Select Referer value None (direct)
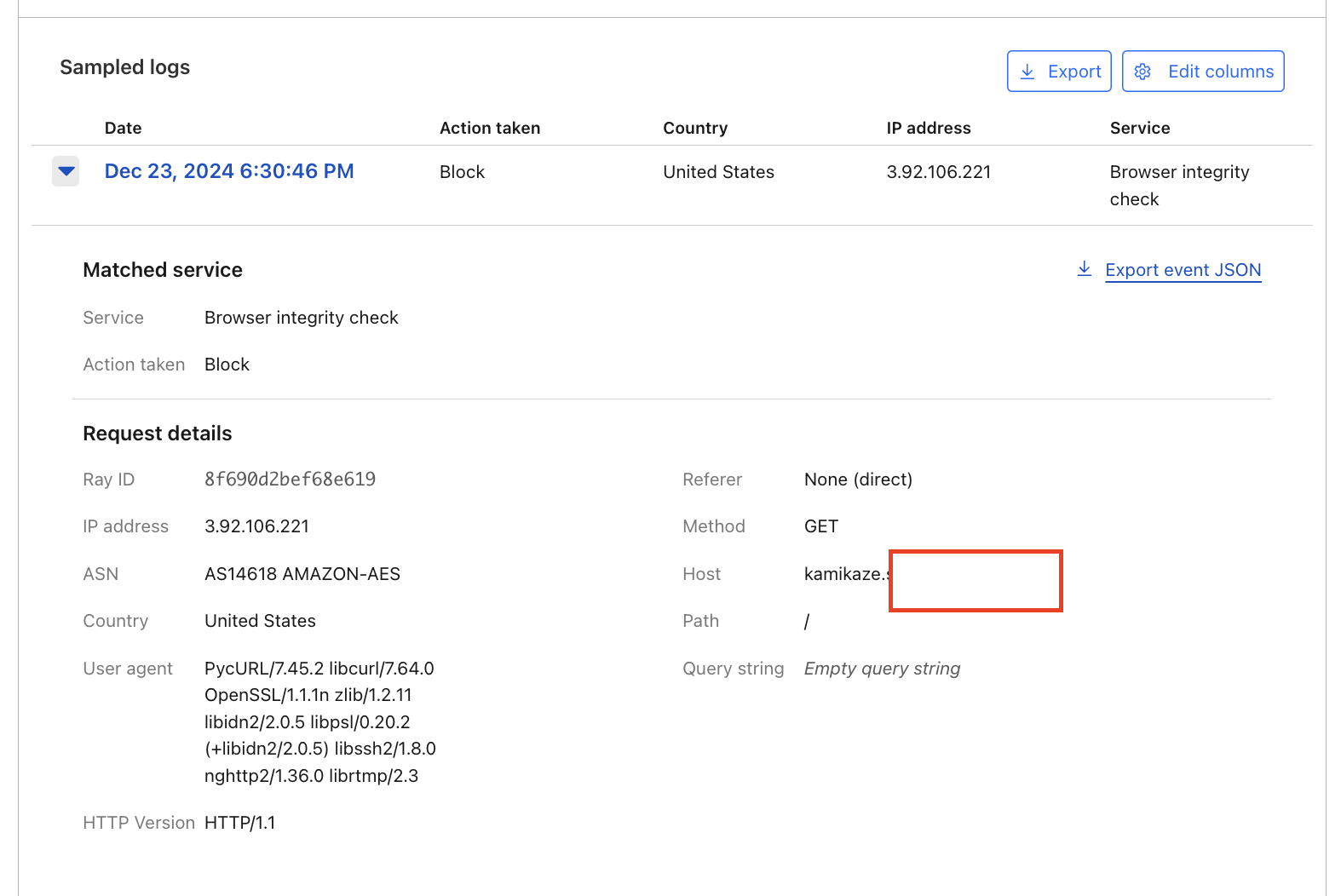The height and width of the screenshot is (896, 1341). coord(858,480)
